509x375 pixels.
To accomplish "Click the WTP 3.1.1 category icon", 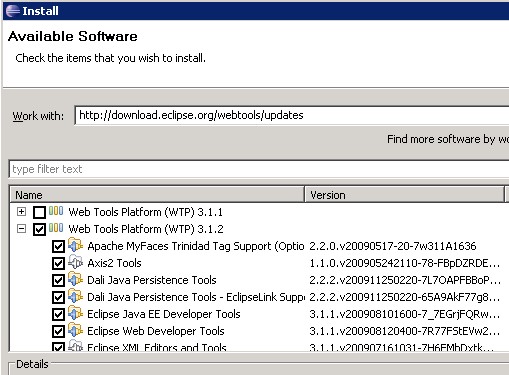I will [56, 211].
